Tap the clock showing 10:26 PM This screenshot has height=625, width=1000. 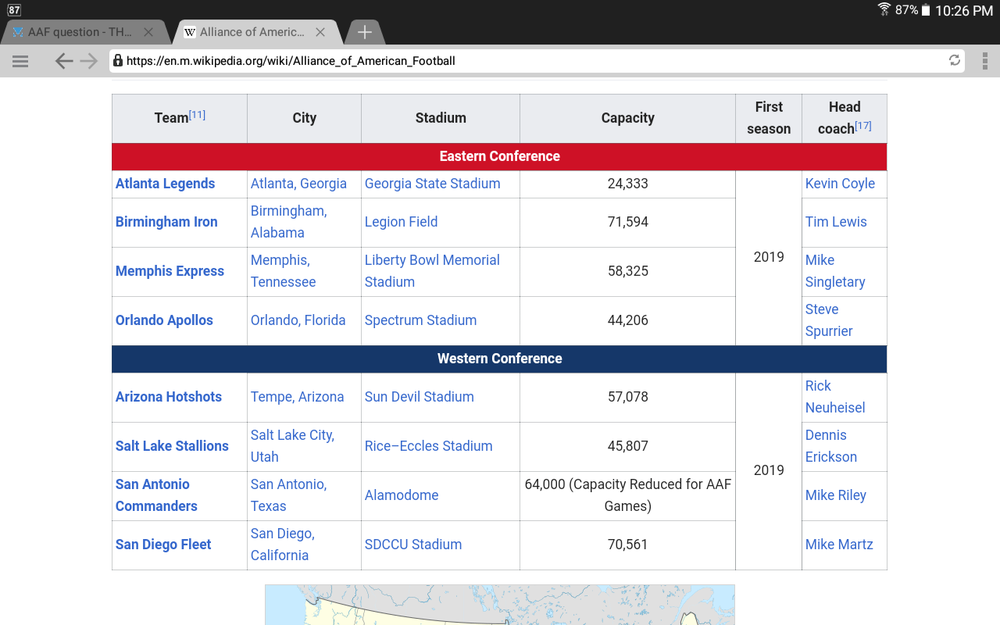(964, 10)
